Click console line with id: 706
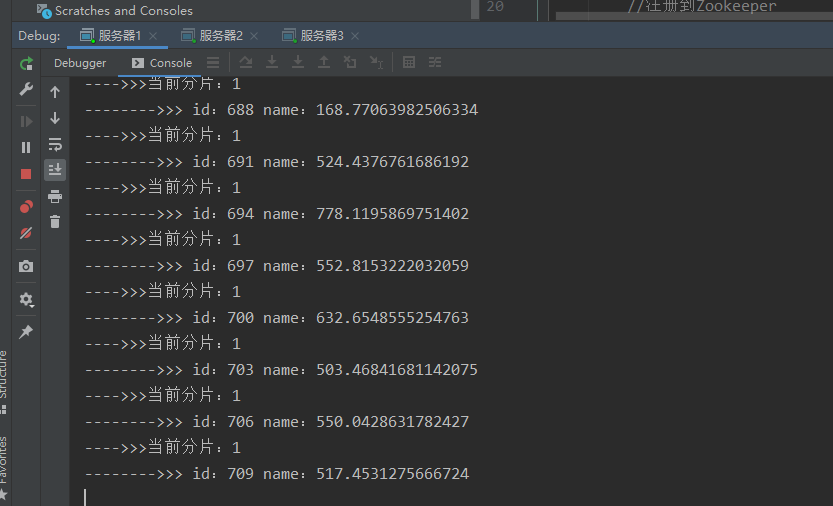 pyautogui.click(x=277, y=422)
